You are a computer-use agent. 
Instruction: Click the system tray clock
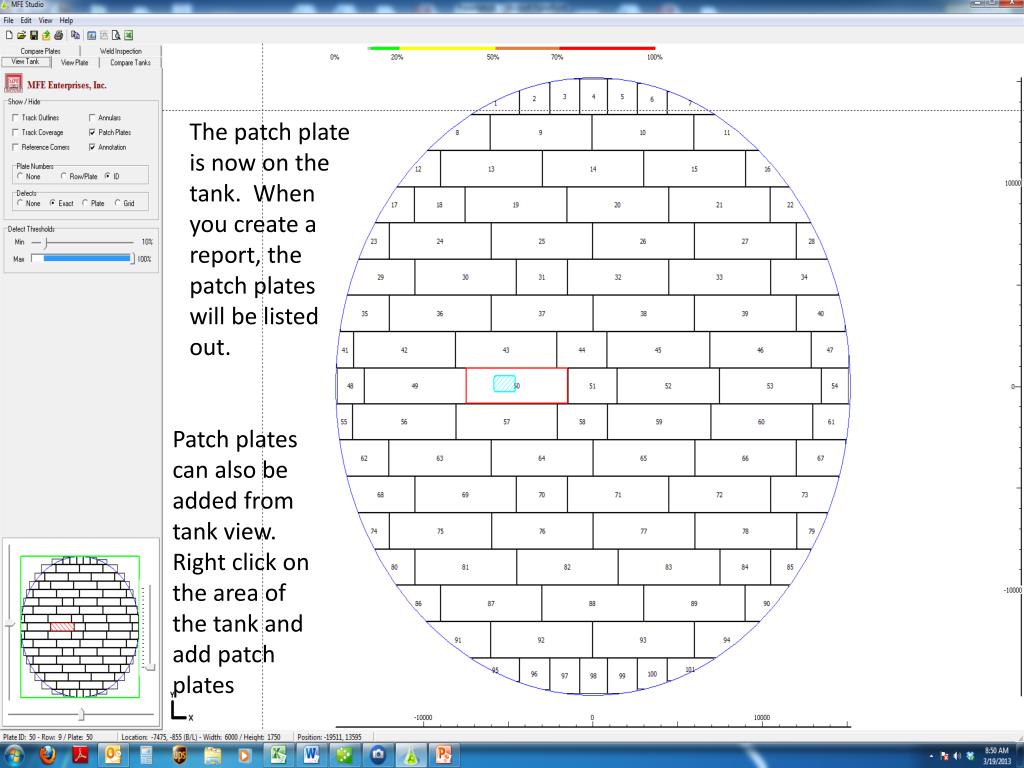coord(996,756)
